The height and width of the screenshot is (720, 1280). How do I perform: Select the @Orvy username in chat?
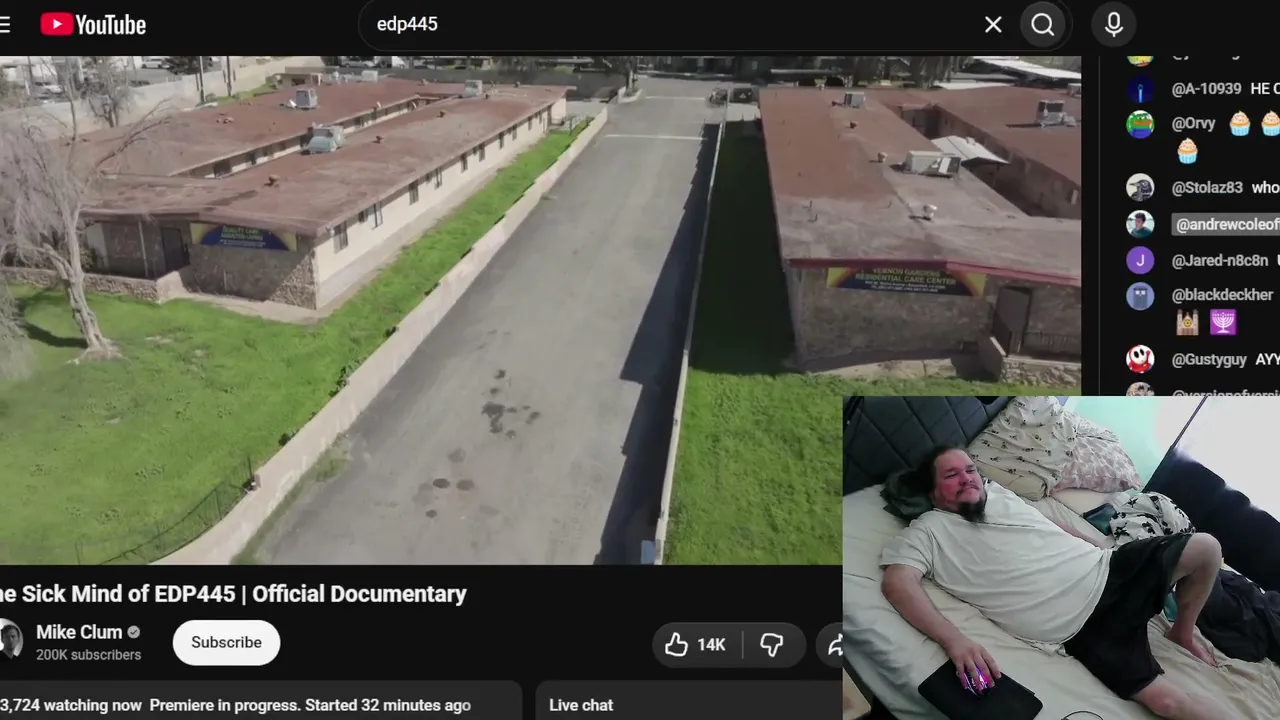(x=1194, y=124)
